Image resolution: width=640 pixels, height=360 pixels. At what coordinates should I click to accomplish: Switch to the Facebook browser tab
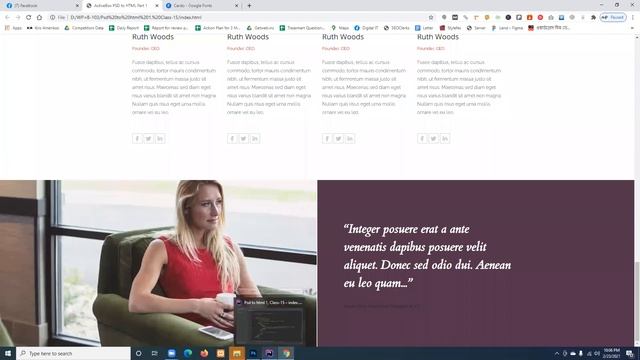click(x=41, y=6)
